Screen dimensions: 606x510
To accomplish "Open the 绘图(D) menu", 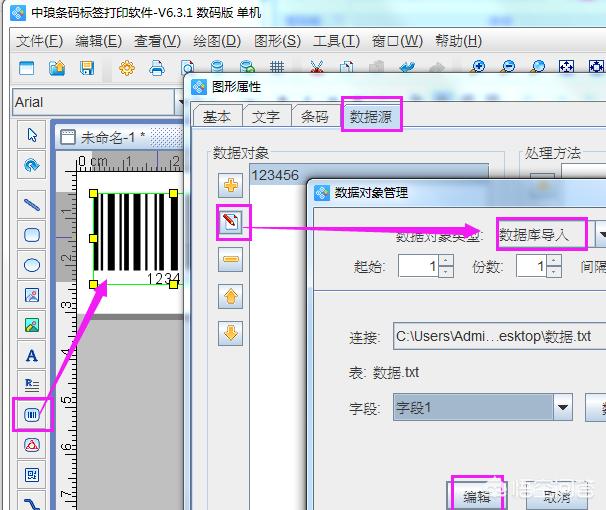I will tap(217, 41).
